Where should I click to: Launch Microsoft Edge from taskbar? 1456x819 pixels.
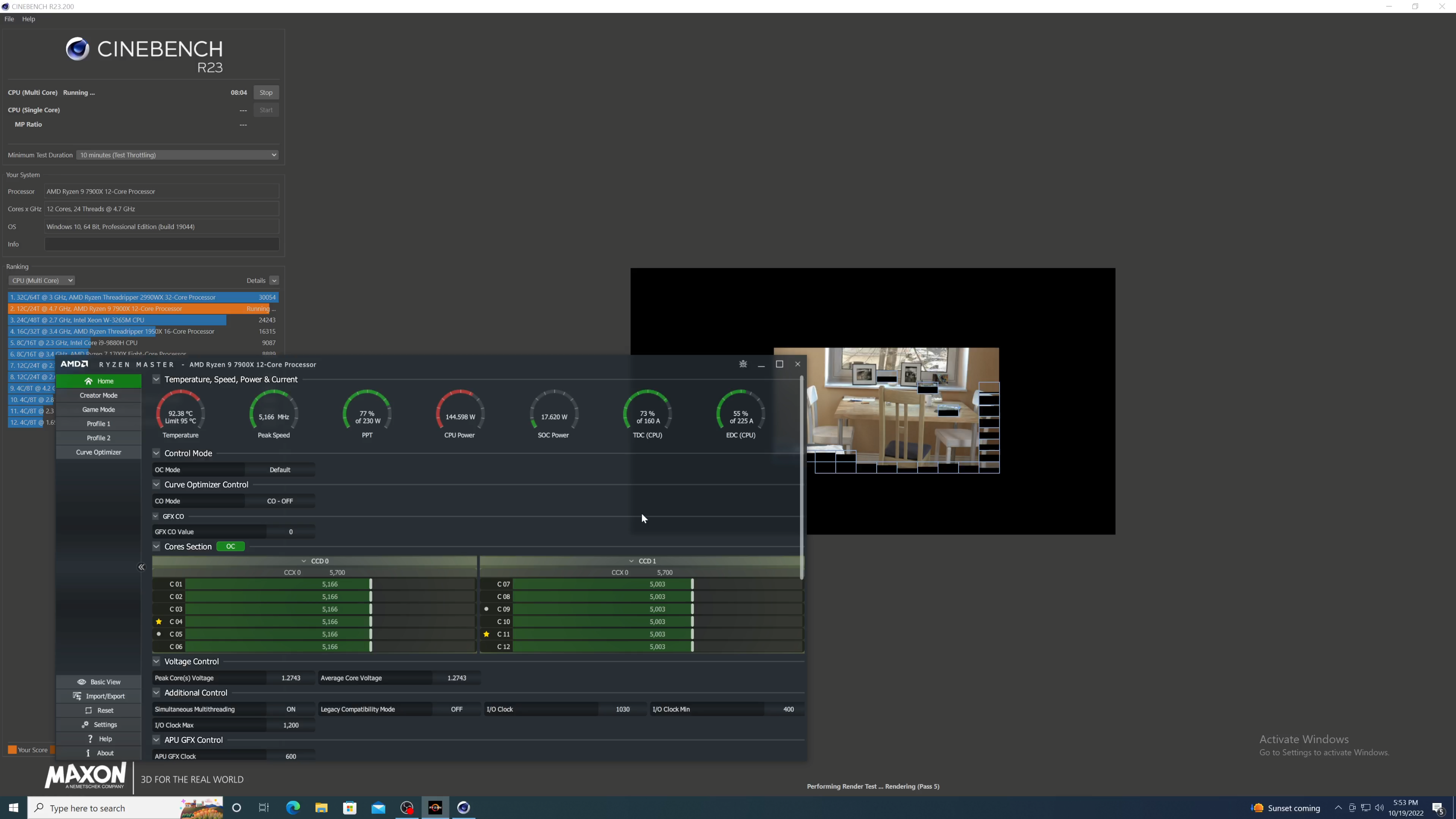(x=293, y=808)
